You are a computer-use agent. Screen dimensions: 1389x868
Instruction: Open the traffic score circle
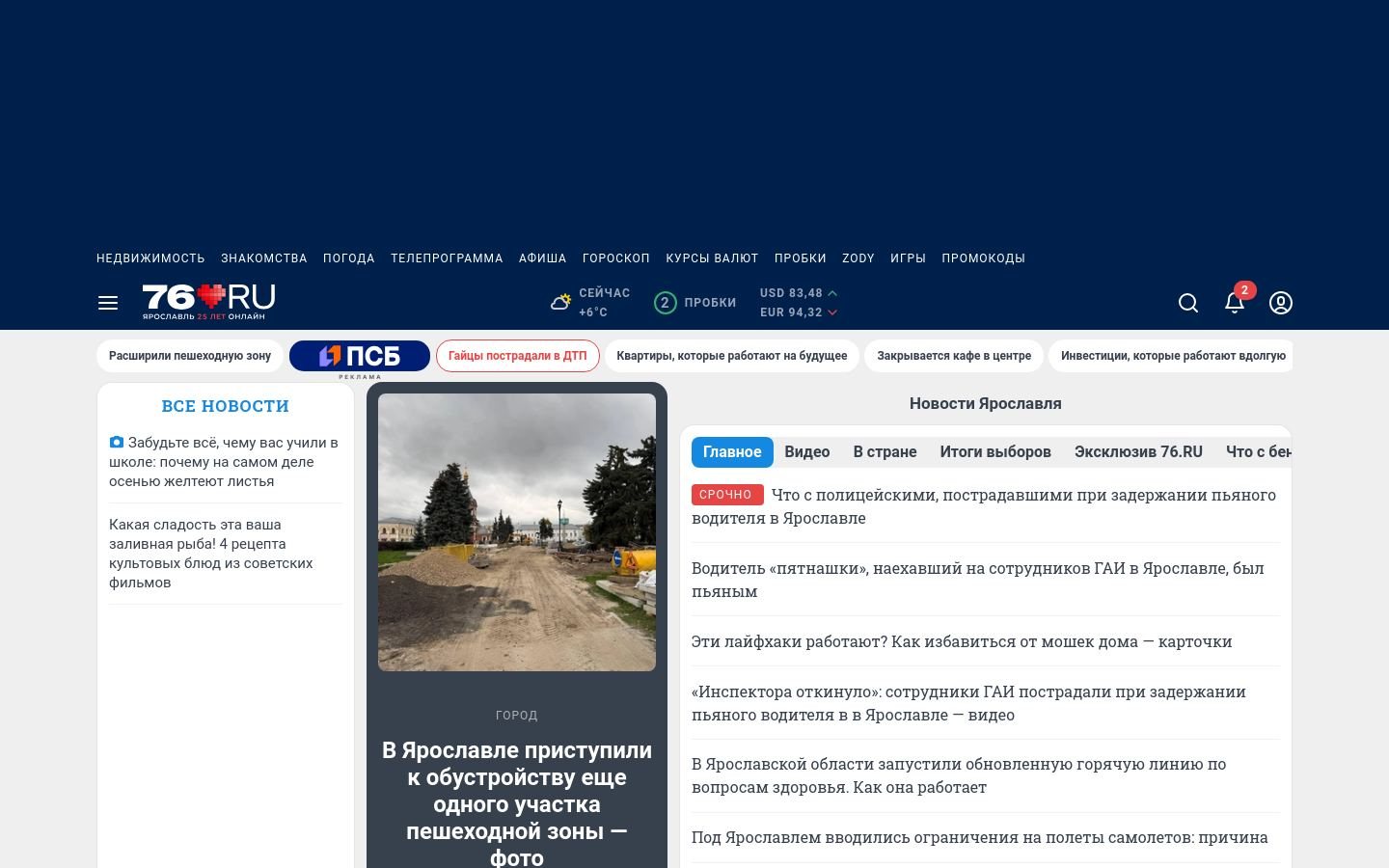665,303
